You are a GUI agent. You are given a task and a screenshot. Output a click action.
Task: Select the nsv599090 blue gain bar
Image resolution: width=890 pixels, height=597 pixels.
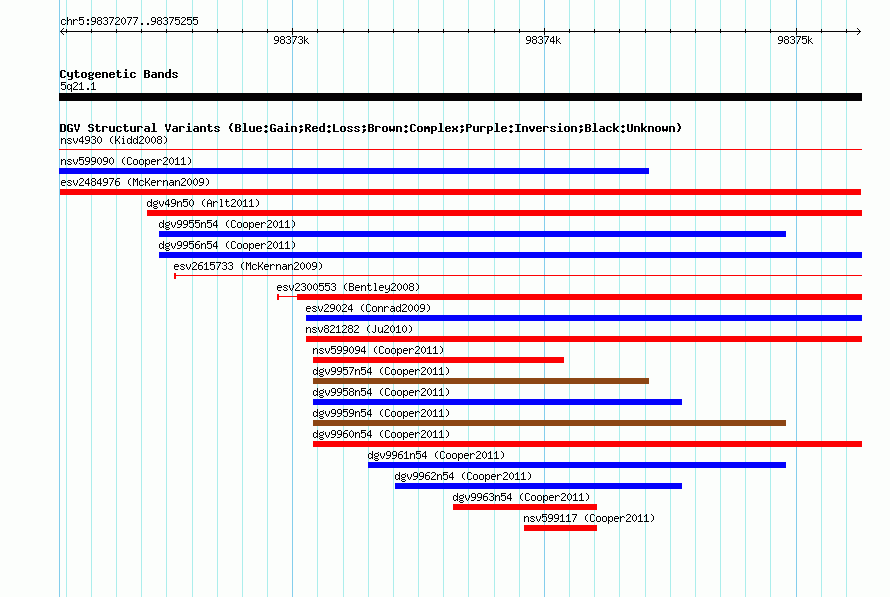pos(354,171)
